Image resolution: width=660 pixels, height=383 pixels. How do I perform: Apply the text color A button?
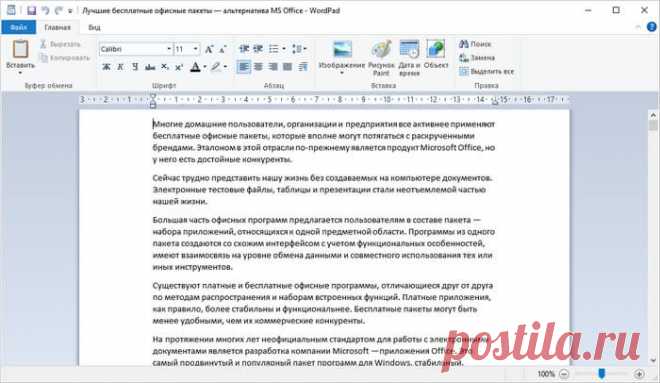tap(195, 67)
